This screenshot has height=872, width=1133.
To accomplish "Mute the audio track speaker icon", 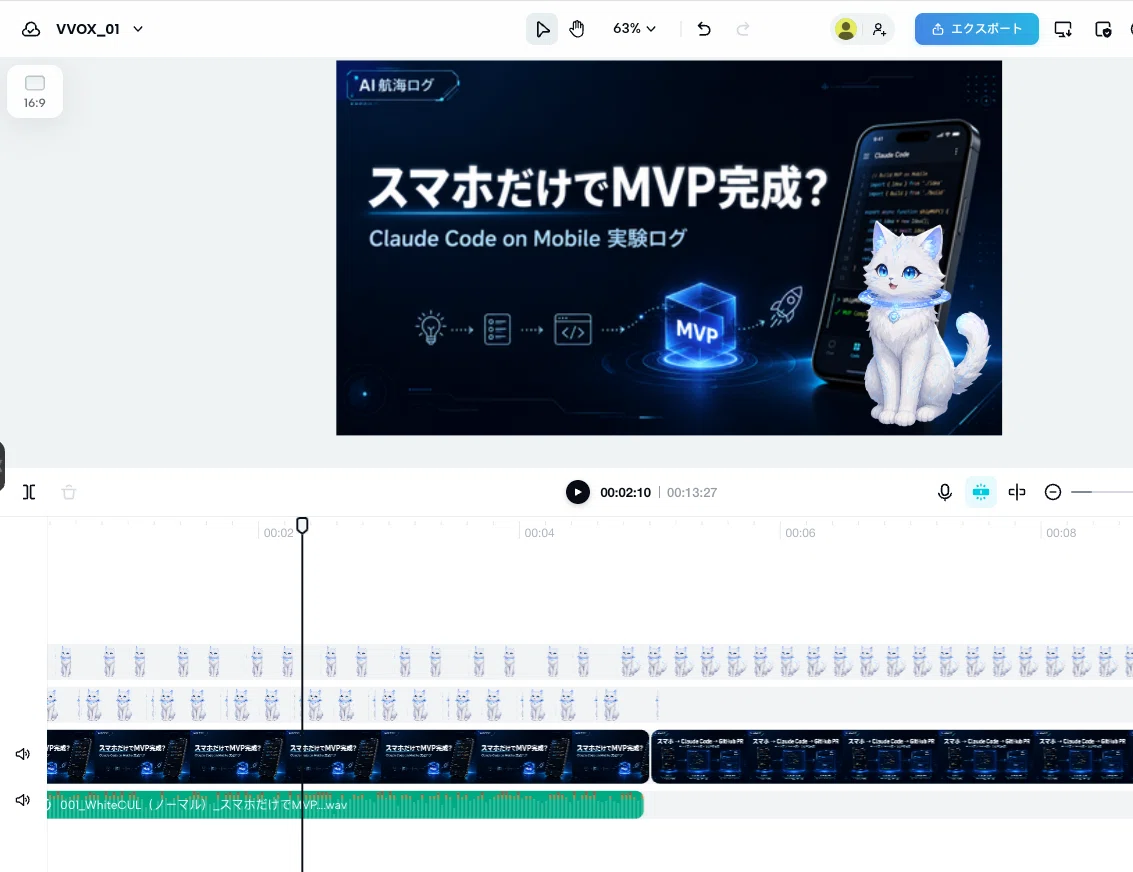I will point(22,800).
